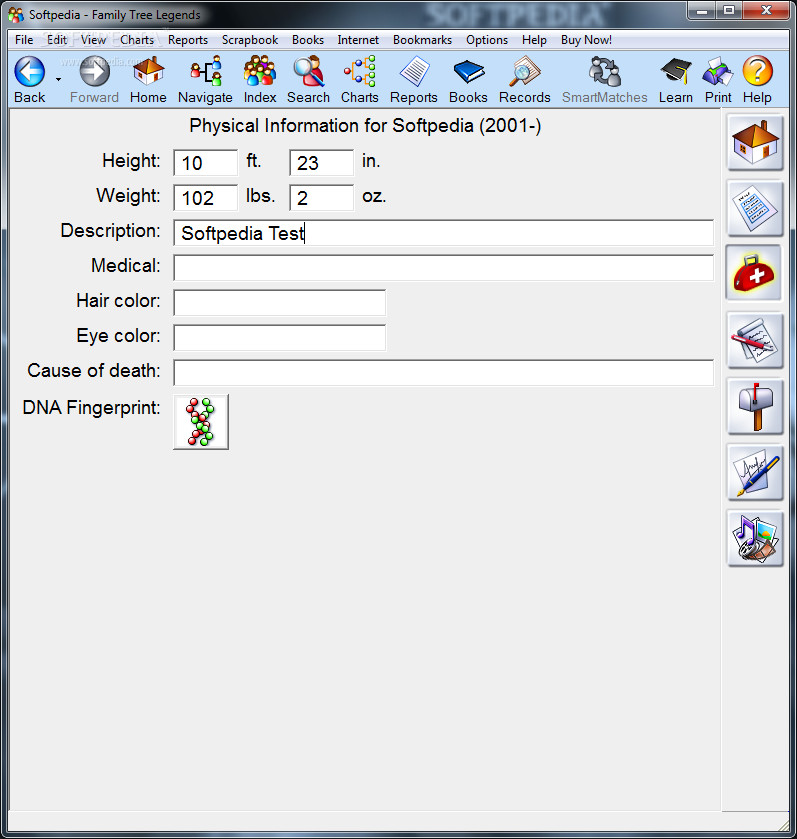Open the sidebar signature pen button

(x=755, y=473)
